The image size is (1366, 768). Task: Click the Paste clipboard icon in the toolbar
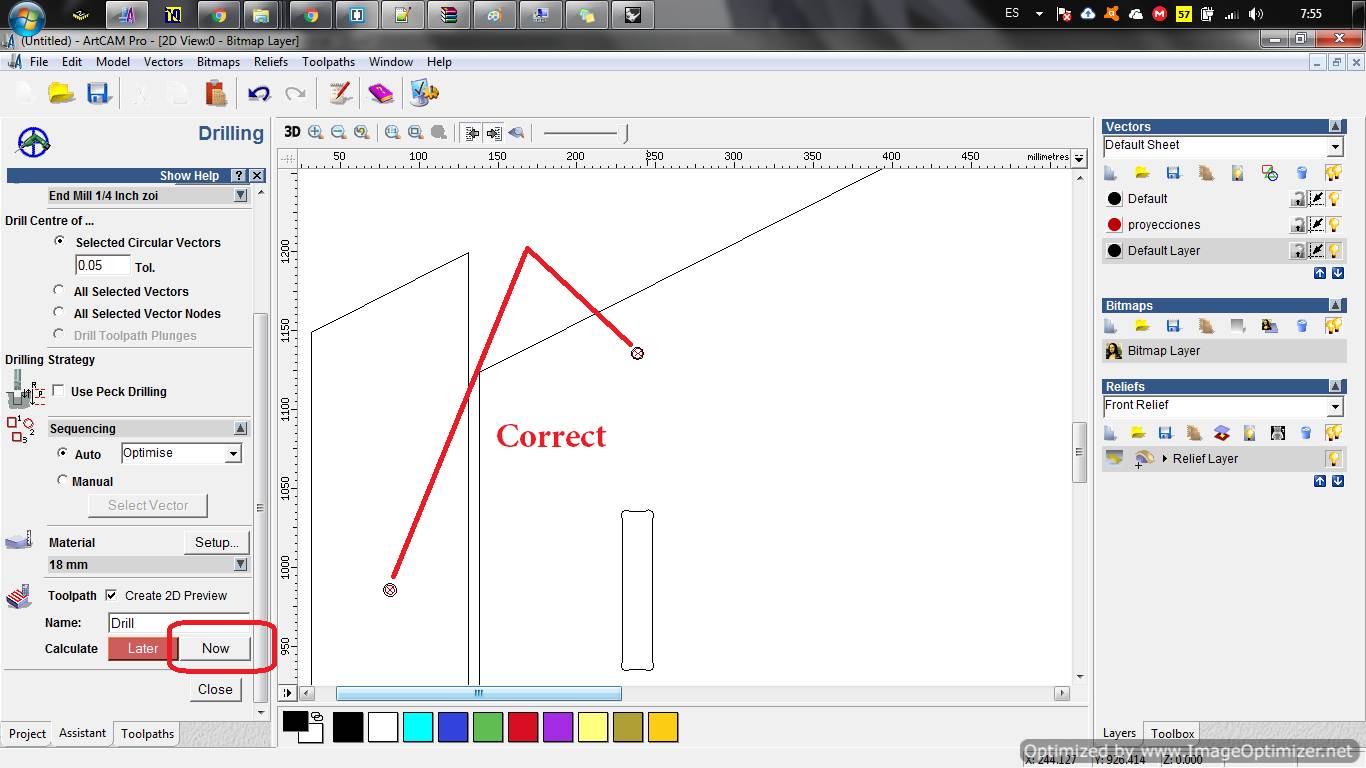[x=215, y=93]
